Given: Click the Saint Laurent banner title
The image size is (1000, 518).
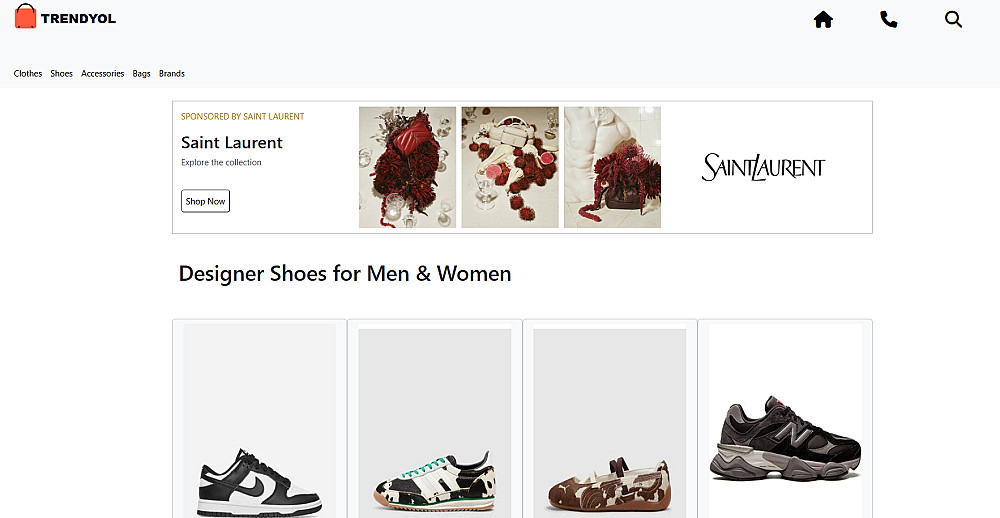Looking at the screenshot, I should tap(232, 142).
